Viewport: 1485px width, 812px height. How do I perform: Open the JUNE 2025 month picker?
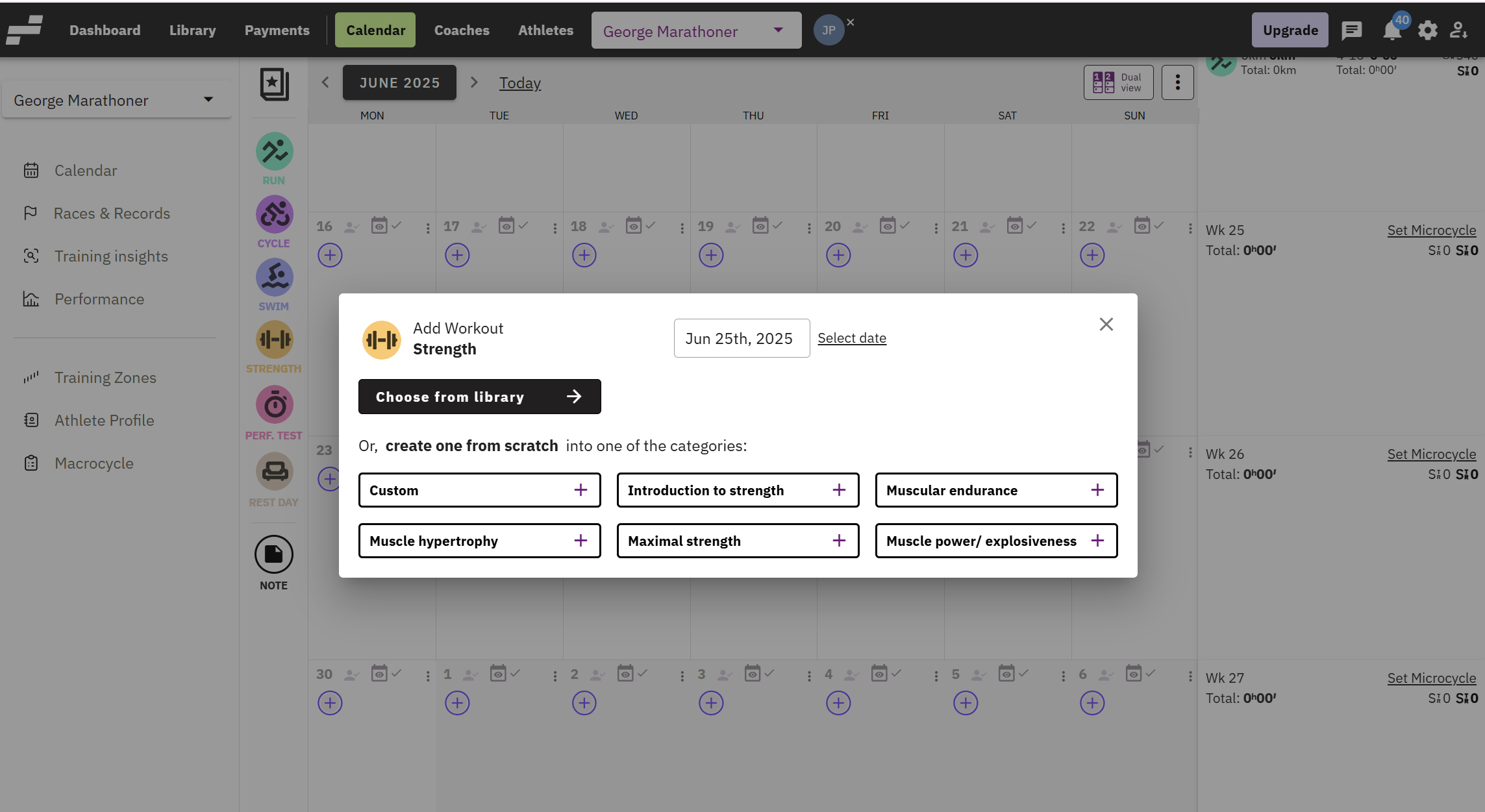point(399,82)
